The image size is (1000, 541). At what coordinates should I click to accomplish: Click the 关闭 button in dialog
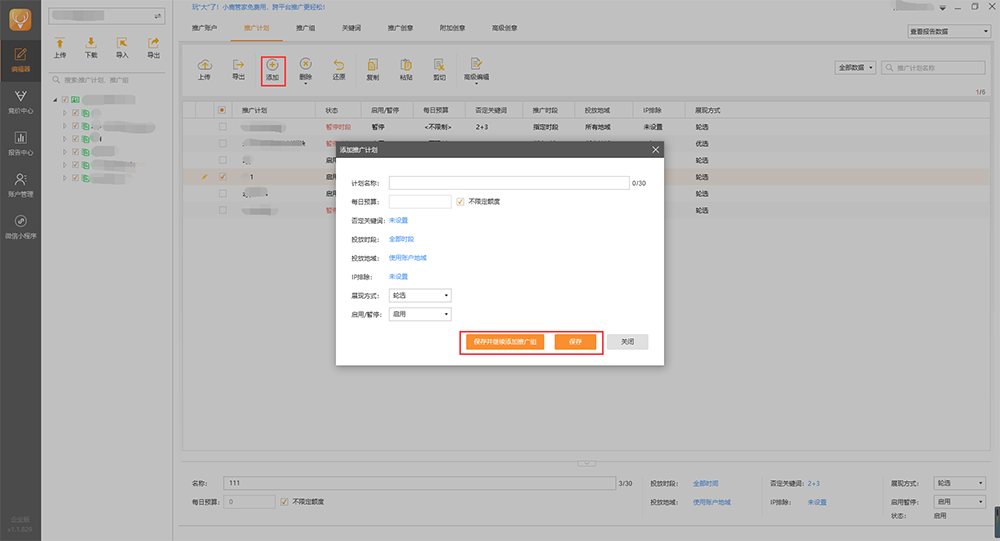point(628,342)
